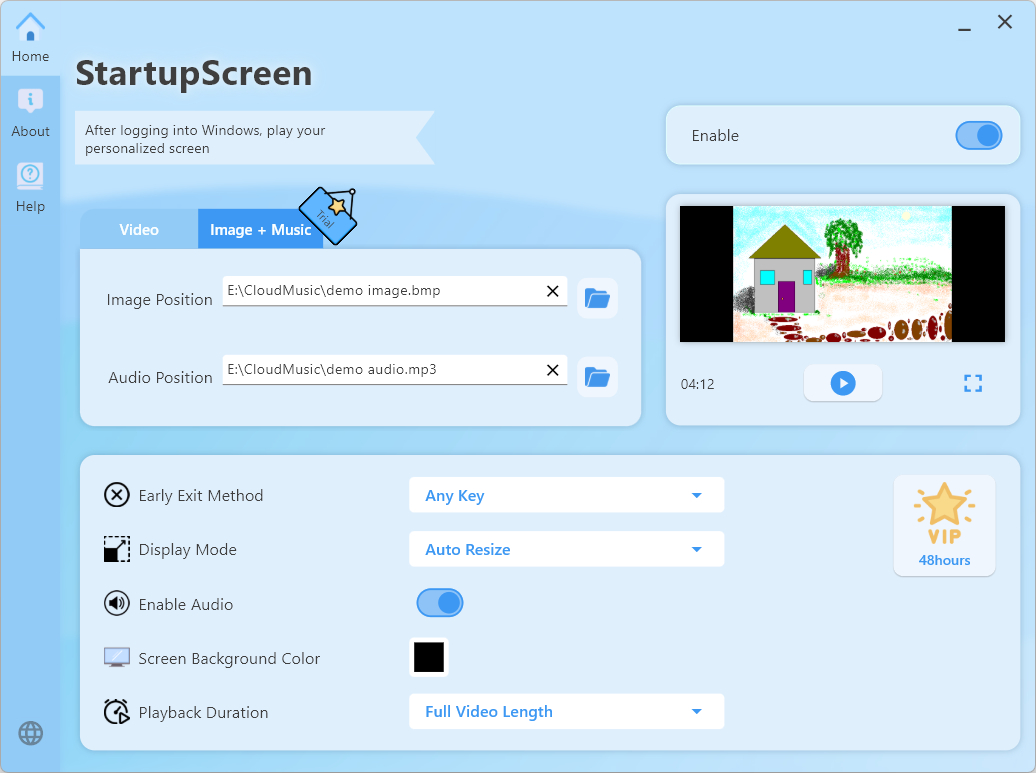The image size is (1036, 773).
Task: Switch to the Video tab
Action: (139, 230)
